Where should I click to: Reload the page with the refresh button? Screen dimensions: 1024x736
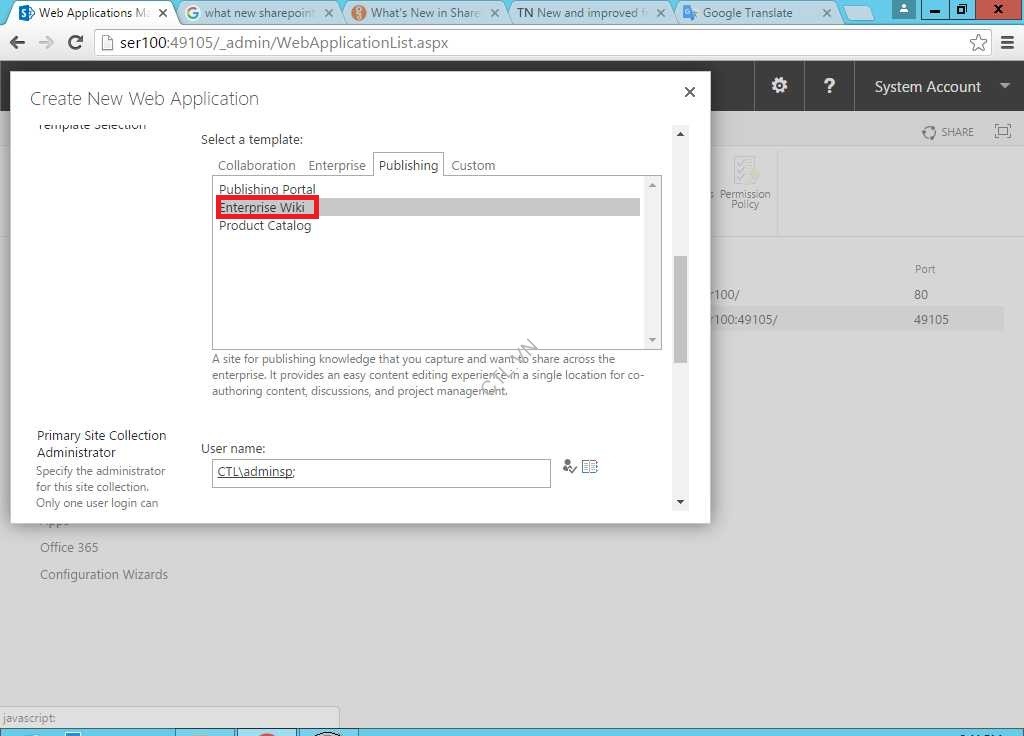click(x=75, y=43)
